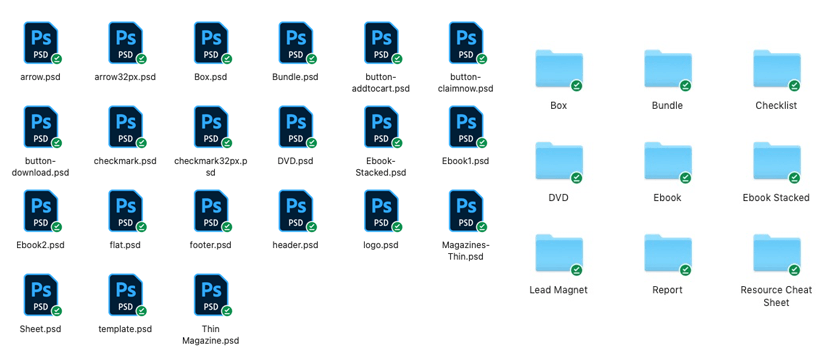The height and width of the screenshot is (360, 825).
Task: Click the 'Ebook Stacked' folder name label
Action: tap(776, 198)
